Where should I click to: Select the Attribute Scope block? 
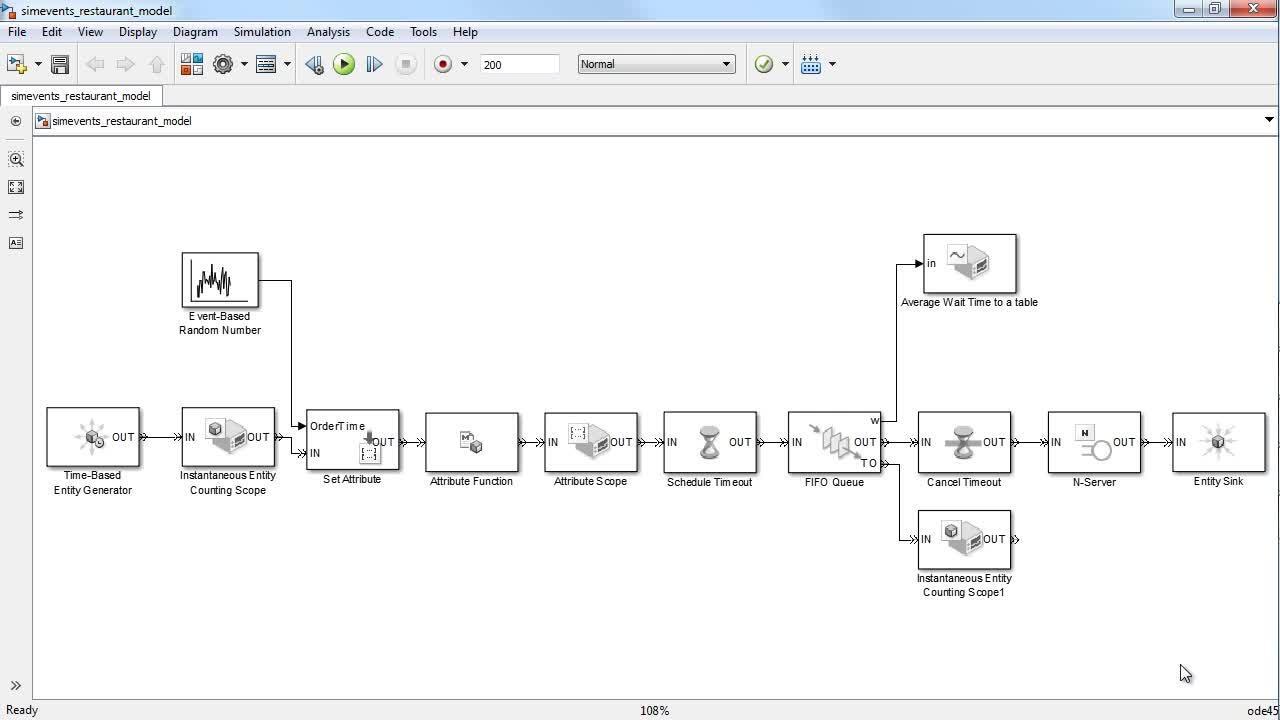pos(591,442)
